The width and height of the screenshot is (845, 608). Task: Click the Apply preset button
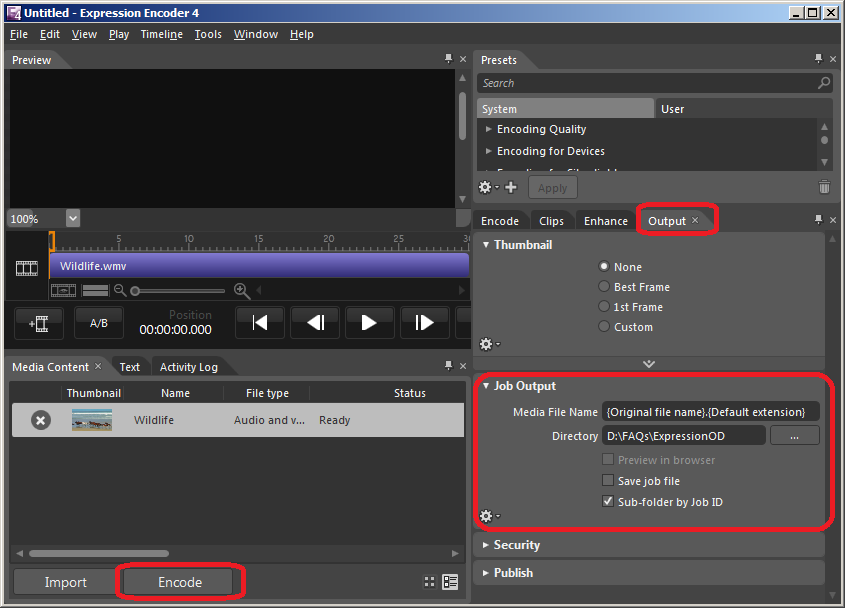coord(552,188)
